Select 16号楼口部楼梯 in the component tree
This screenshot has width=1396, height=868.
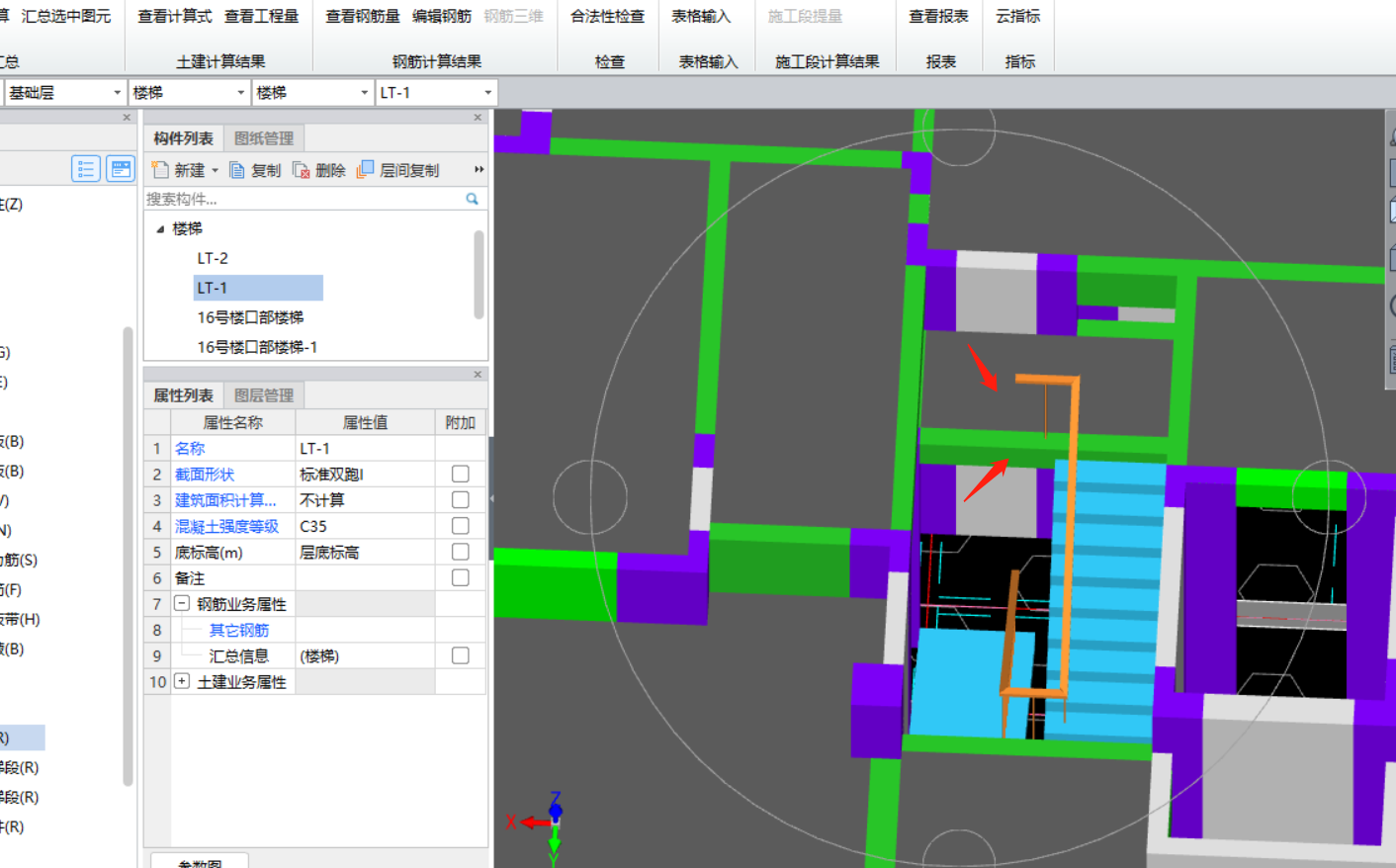point(250,317)
